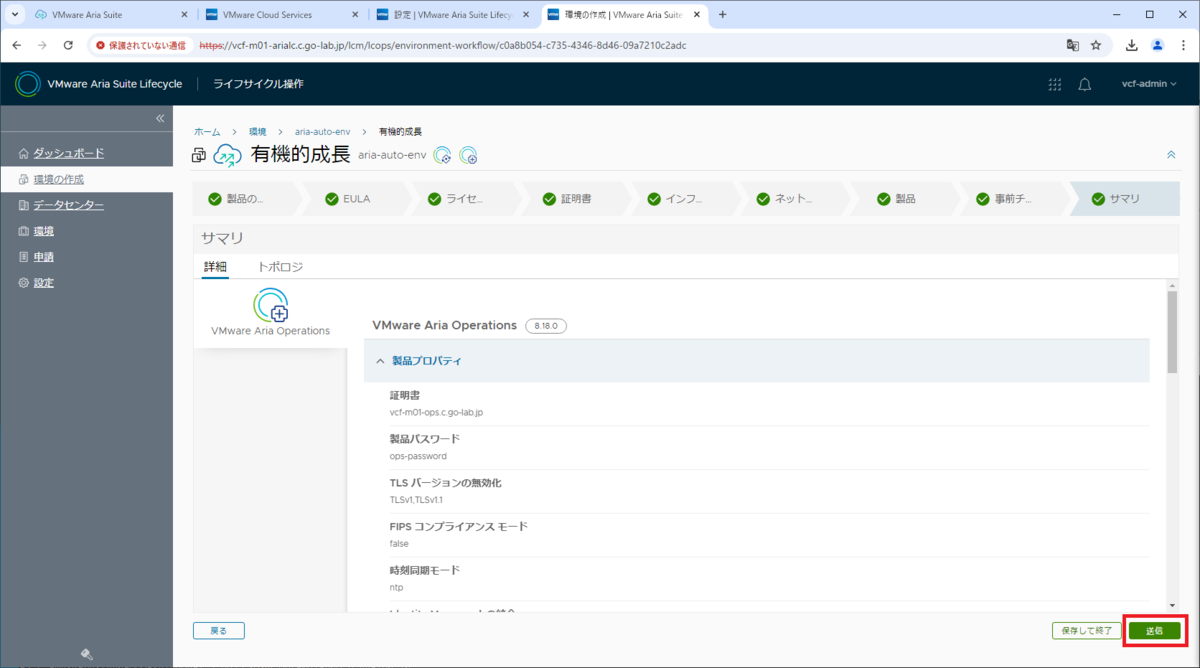The width and height of the screenshot is (1200, 668).
Task: Click the 保存して終了 button
Action: point(1085,631)
